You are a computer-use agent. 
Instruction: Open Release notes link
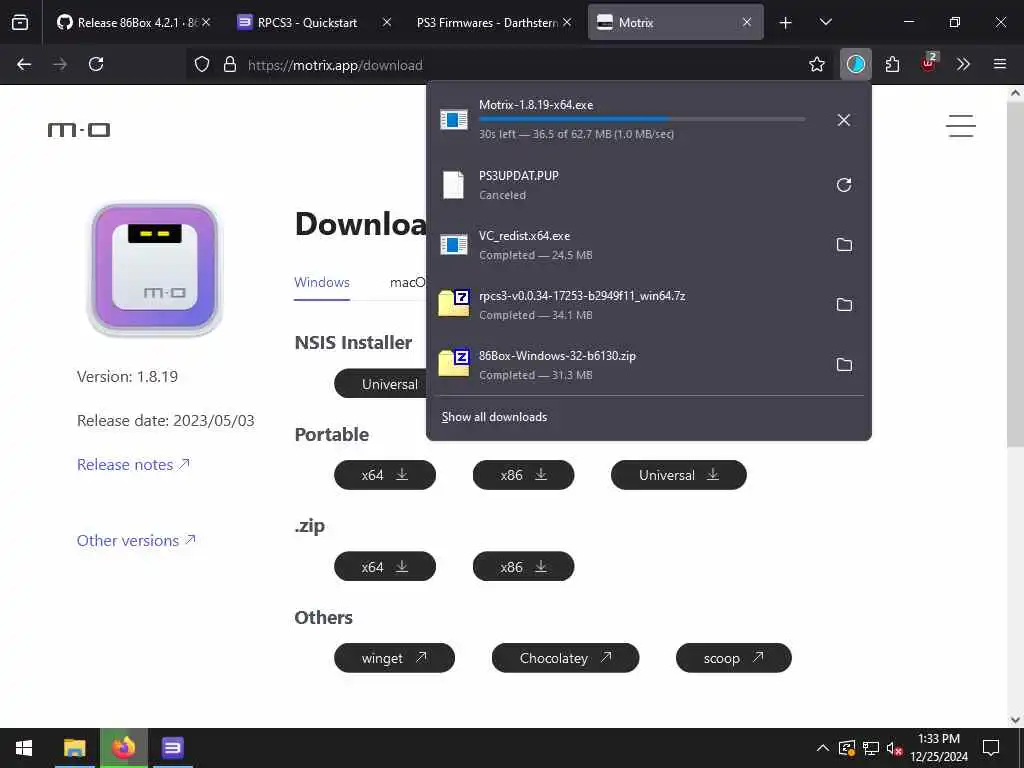133,464
